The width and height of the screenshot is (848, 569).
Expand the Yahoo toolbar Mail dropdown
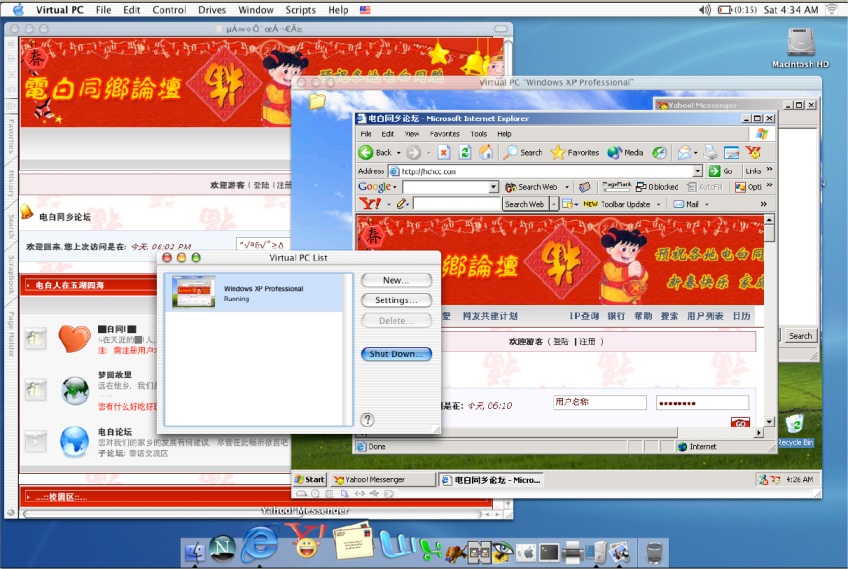click(705, 204)
